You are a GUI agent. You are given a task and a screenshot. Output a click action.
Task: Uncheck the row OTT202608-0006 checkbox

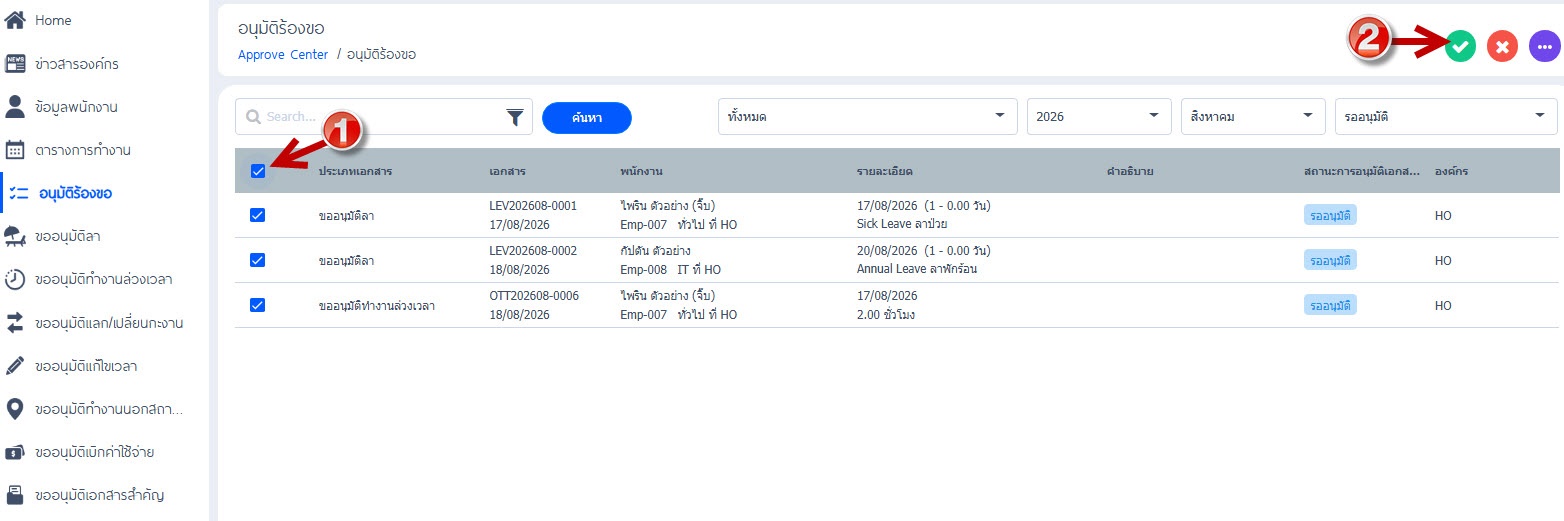click(257, 305)
